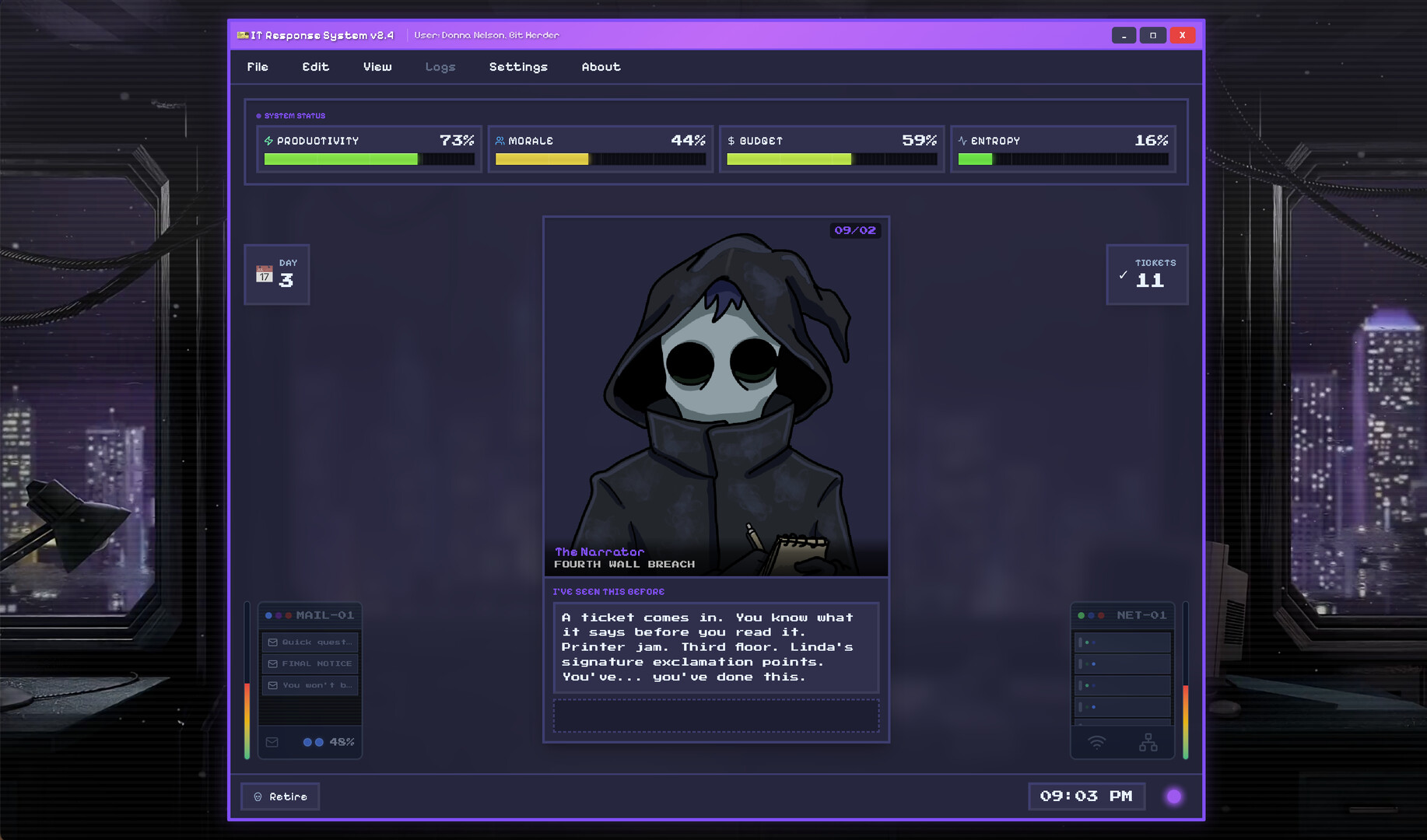Open the Settings menu

518,67
